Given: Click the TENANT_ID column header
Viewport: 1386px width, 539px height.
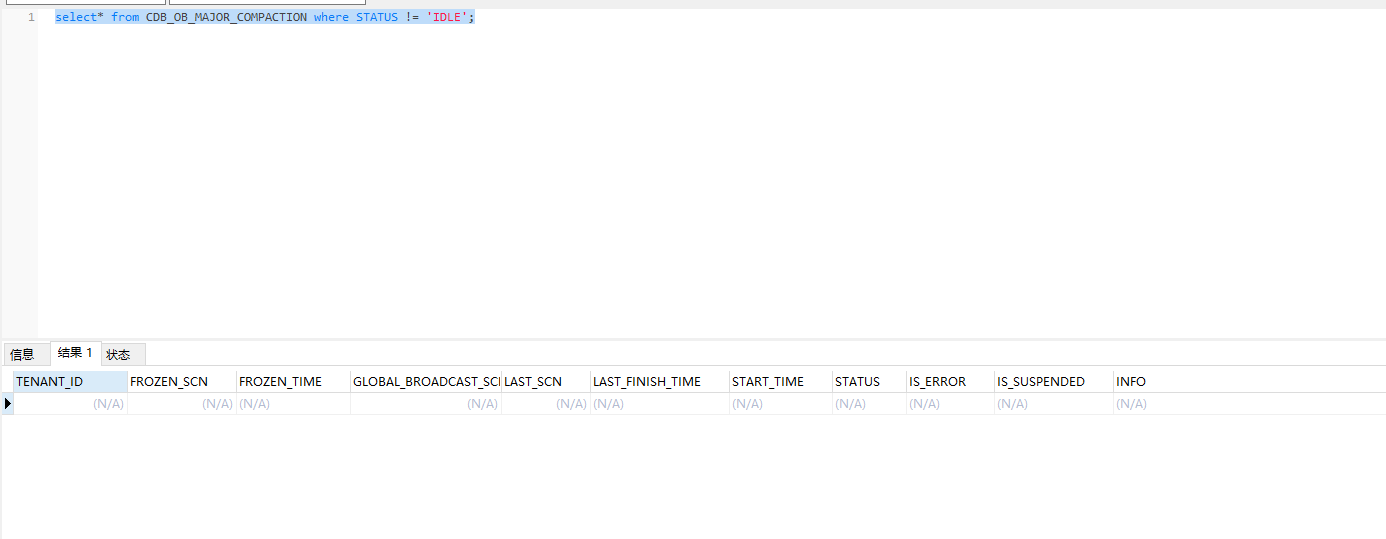Looking at the screenshot, I should [71, 381].
